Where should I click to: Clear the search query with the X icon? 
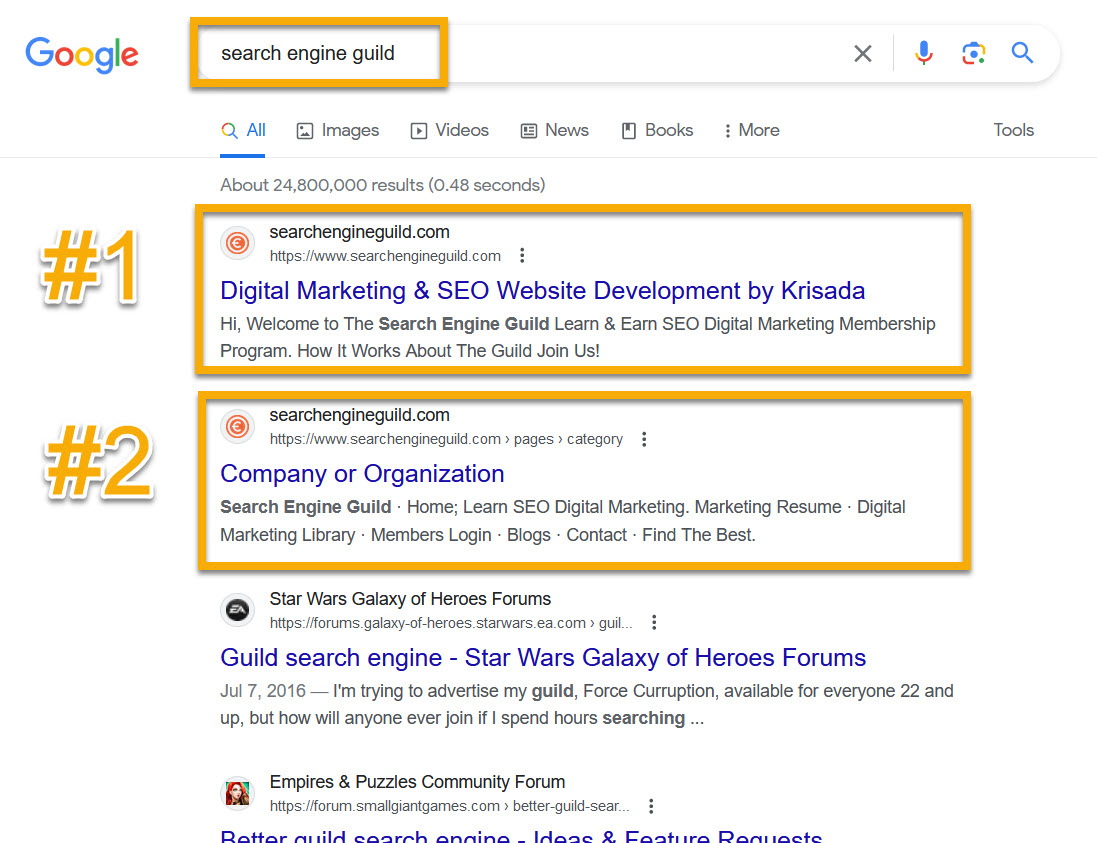(862, 53)
